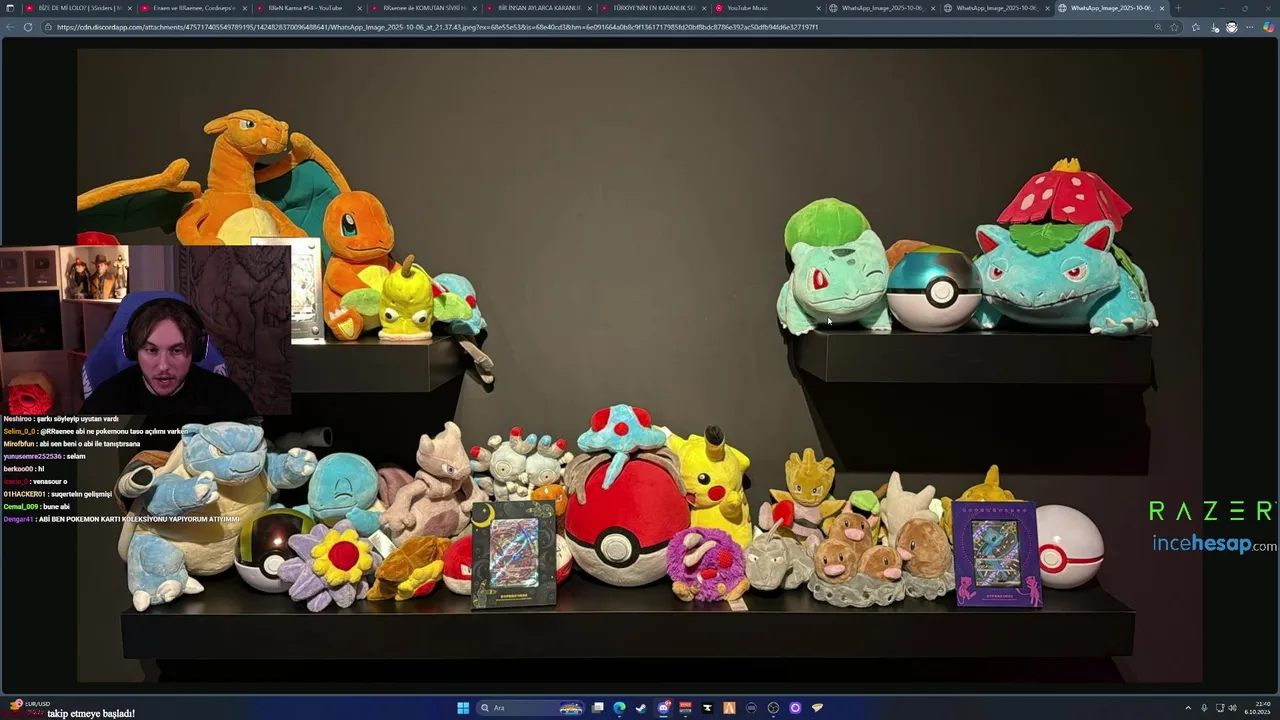Viewport: 1280px width, 720px height.
Task: Open Settings and more ellipsis menu
Action: 1250,27
